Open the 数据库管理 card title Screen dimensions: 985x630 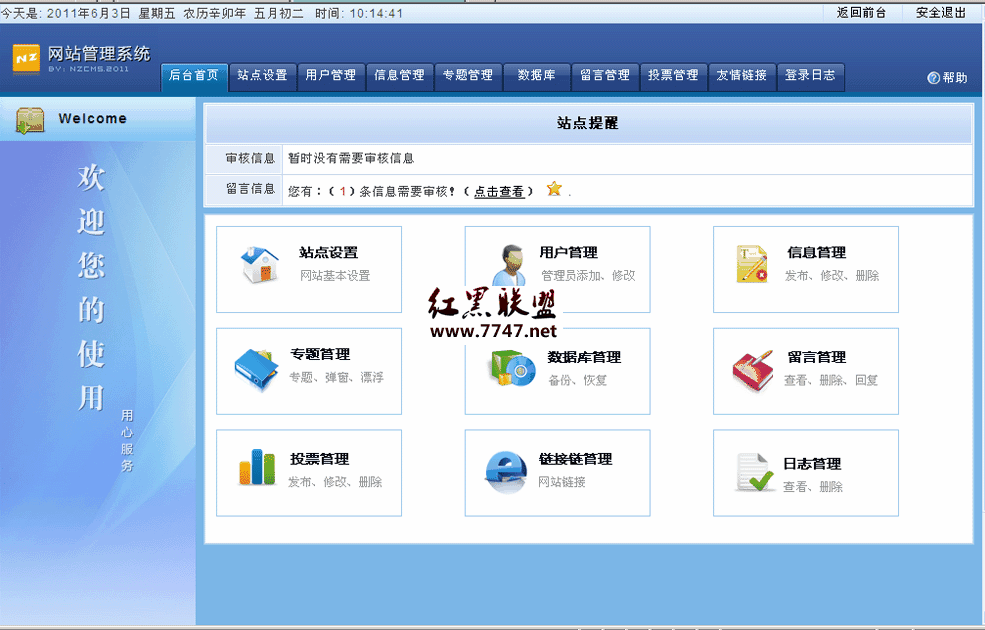(584, 357)
